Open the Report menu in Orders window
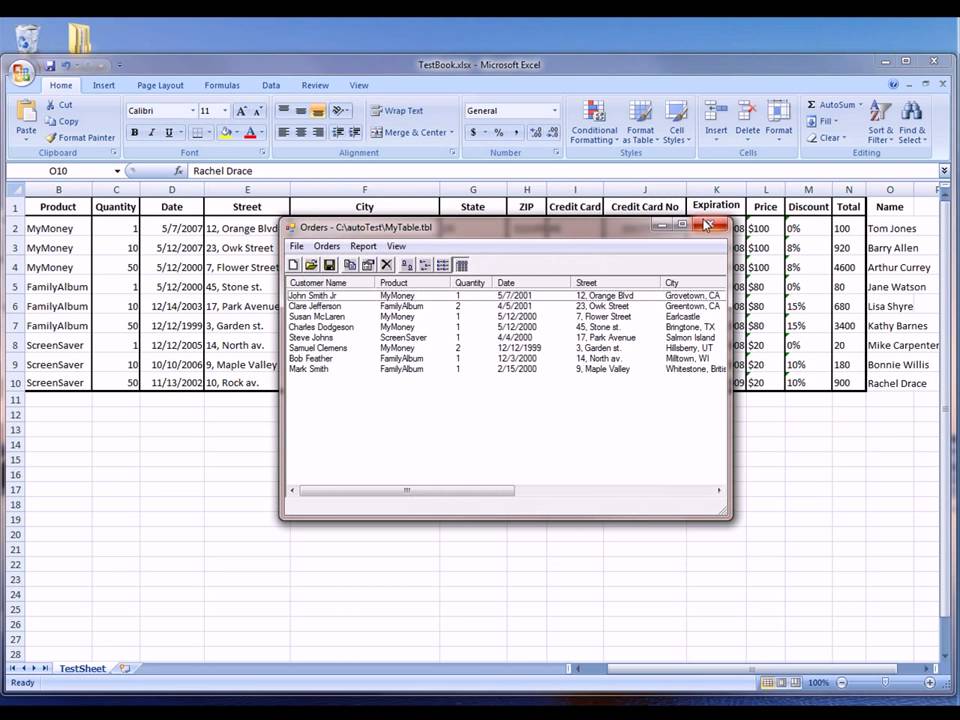Image resolution: width=960 pixels, height=720 pixels. (363, 246)
